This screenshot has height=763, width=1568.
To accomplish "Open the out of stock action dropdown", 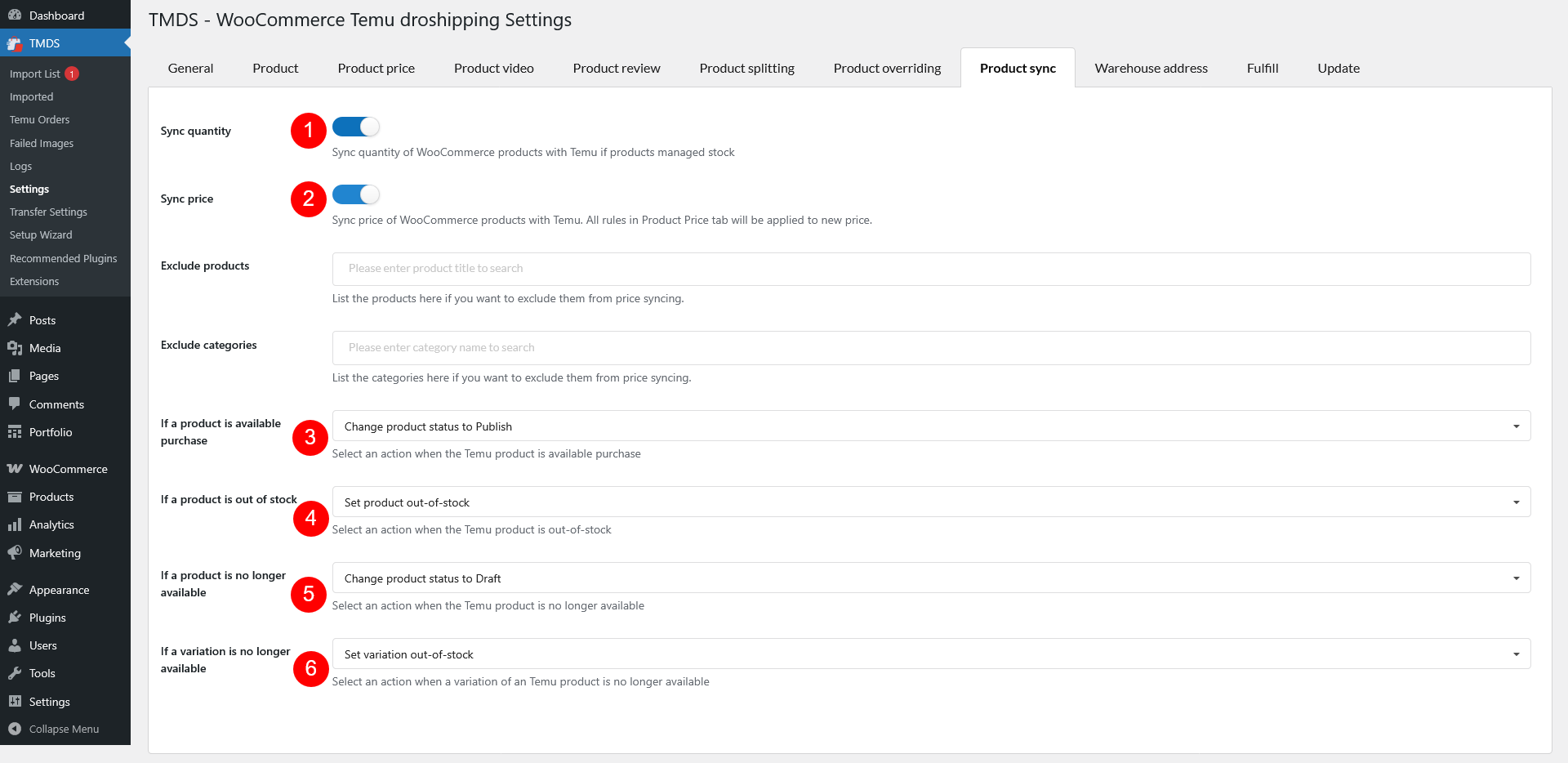I will point(931,502).
